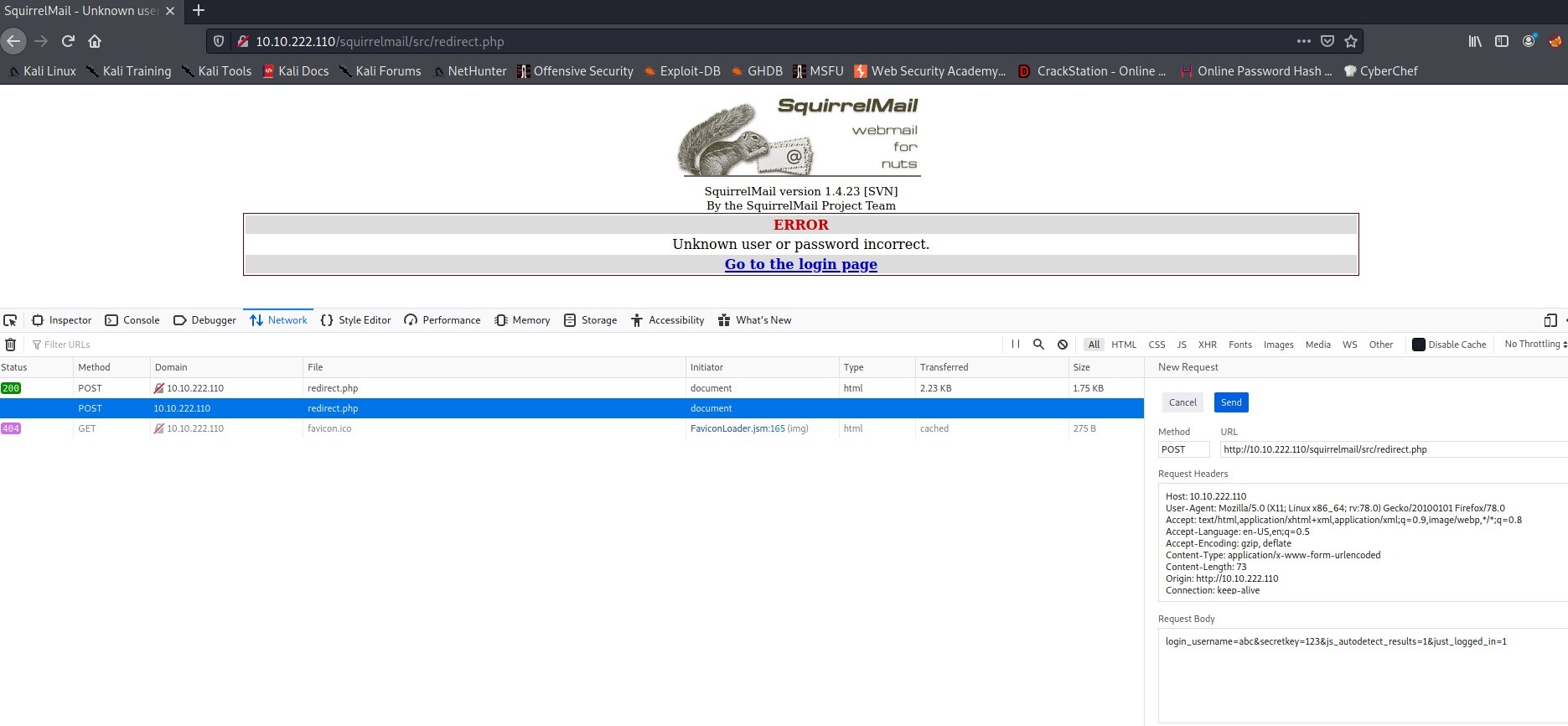This screenshot has width=1568, height=726.
Task: Activate the element picker icon
Action: (x=10, y=320)
